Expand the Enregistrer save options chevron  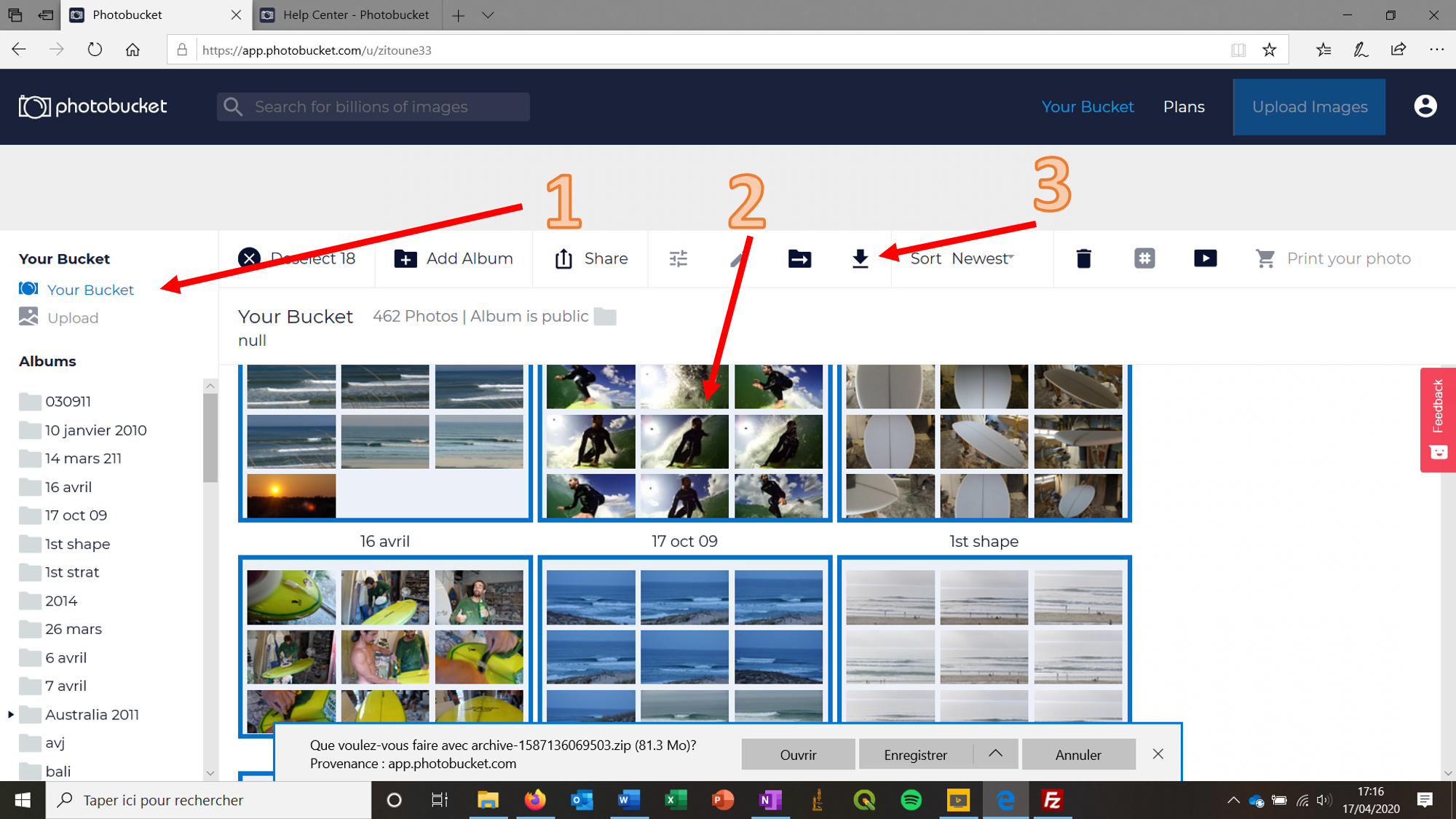[996, 754]
